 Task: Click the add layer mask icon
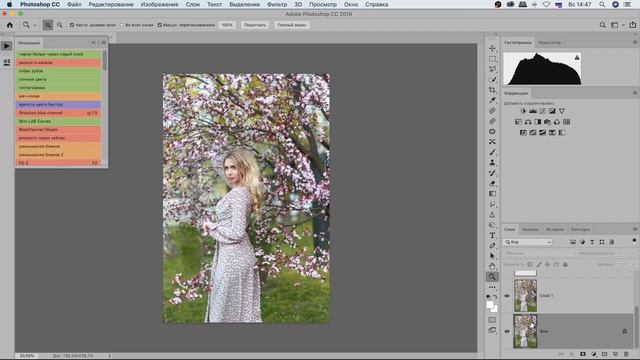583,354
